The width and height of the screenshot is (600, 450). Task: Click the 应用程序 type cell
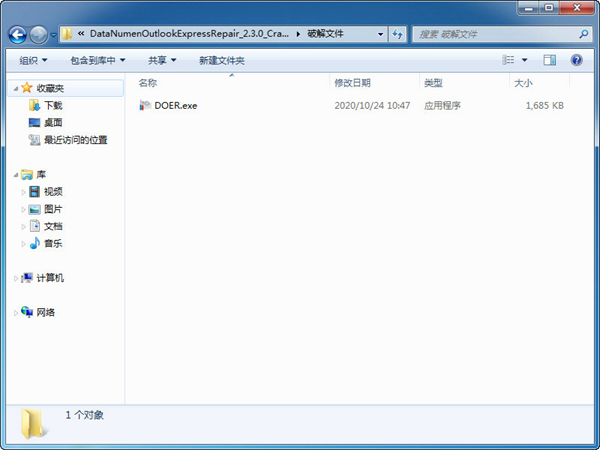442,106
